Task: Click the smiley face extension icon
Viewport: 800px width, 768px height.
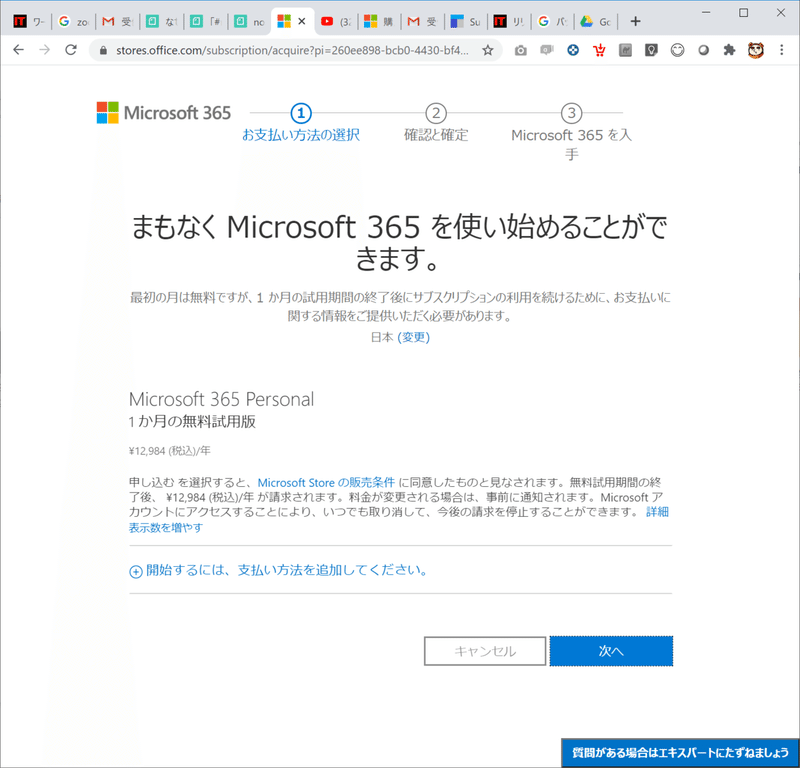Action: pos(678,50)
